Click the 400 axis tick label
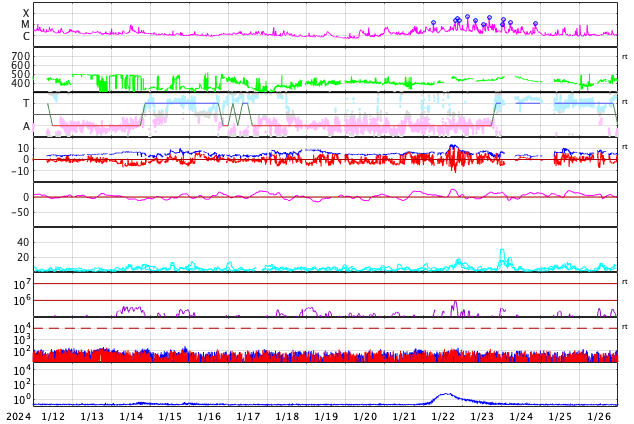Screen dimensions: 634x424 (21, 83)
